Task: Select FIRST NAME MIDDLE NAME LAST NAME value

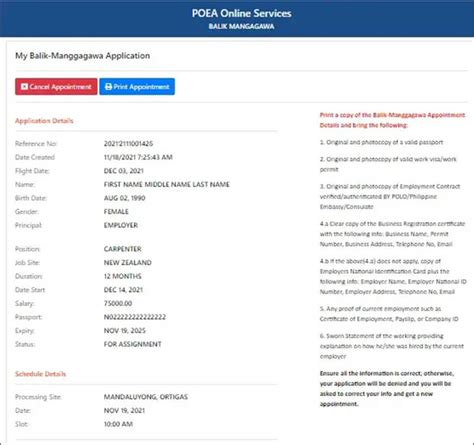Action: pos(167,184)
